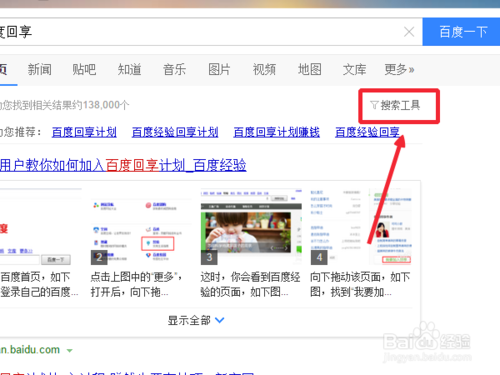Image resolution: width=500 pixels, height=375 pixels.
Task: Switch to the 新闻 tab
Action: [39, 70]
